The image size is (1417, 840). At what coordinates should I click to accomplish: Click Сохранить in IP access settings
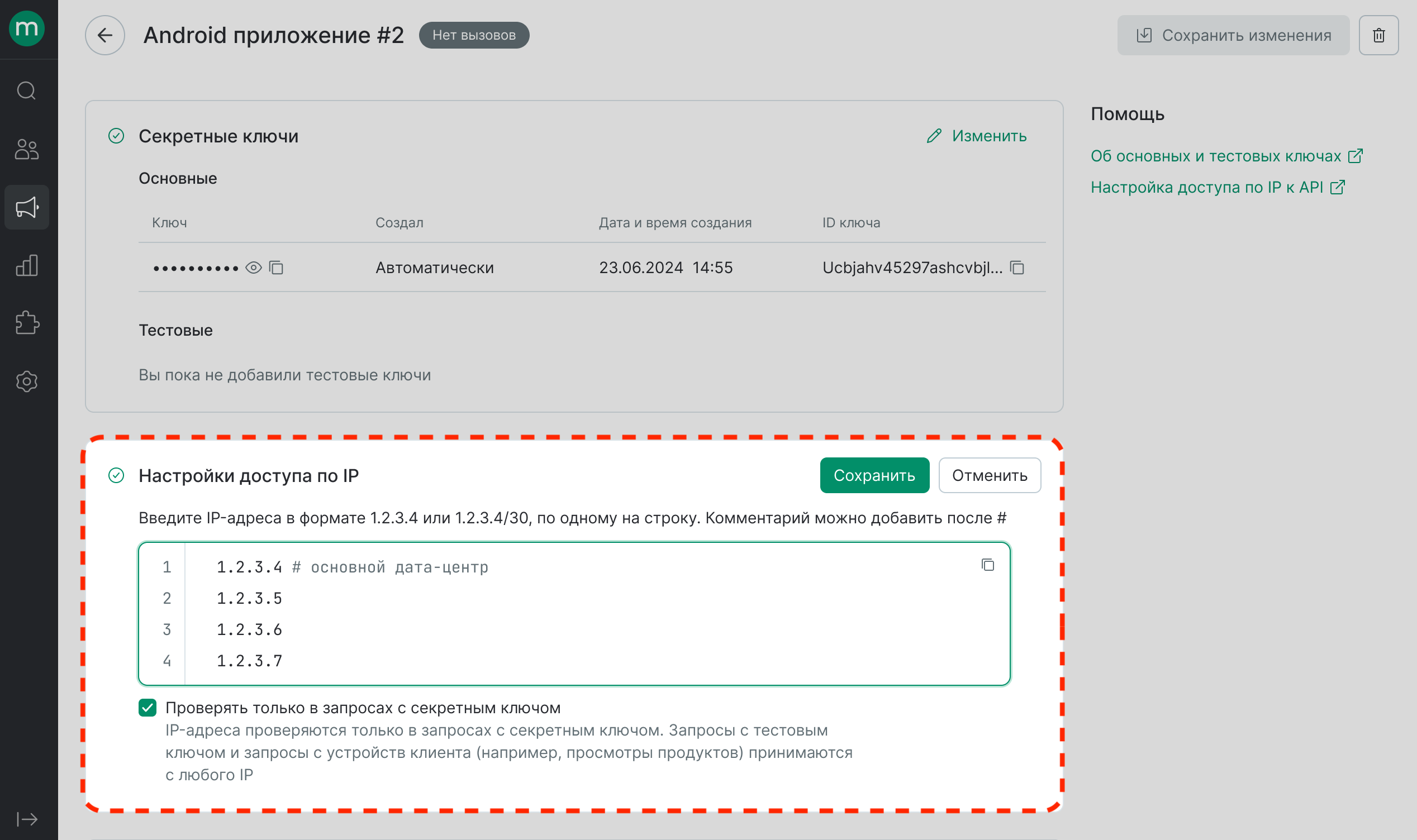[874, 475]
